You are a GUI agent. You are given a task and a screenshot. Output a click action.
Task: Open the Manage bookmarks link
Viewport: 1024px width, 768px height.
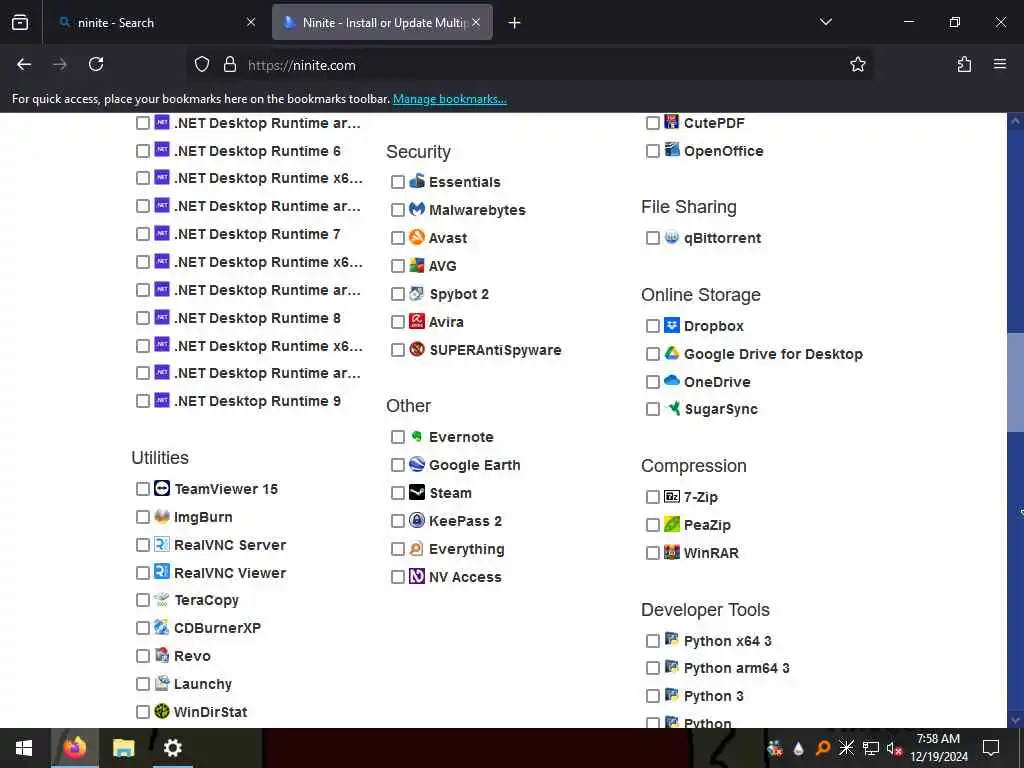pyautogui.click(x=449, y=99)
